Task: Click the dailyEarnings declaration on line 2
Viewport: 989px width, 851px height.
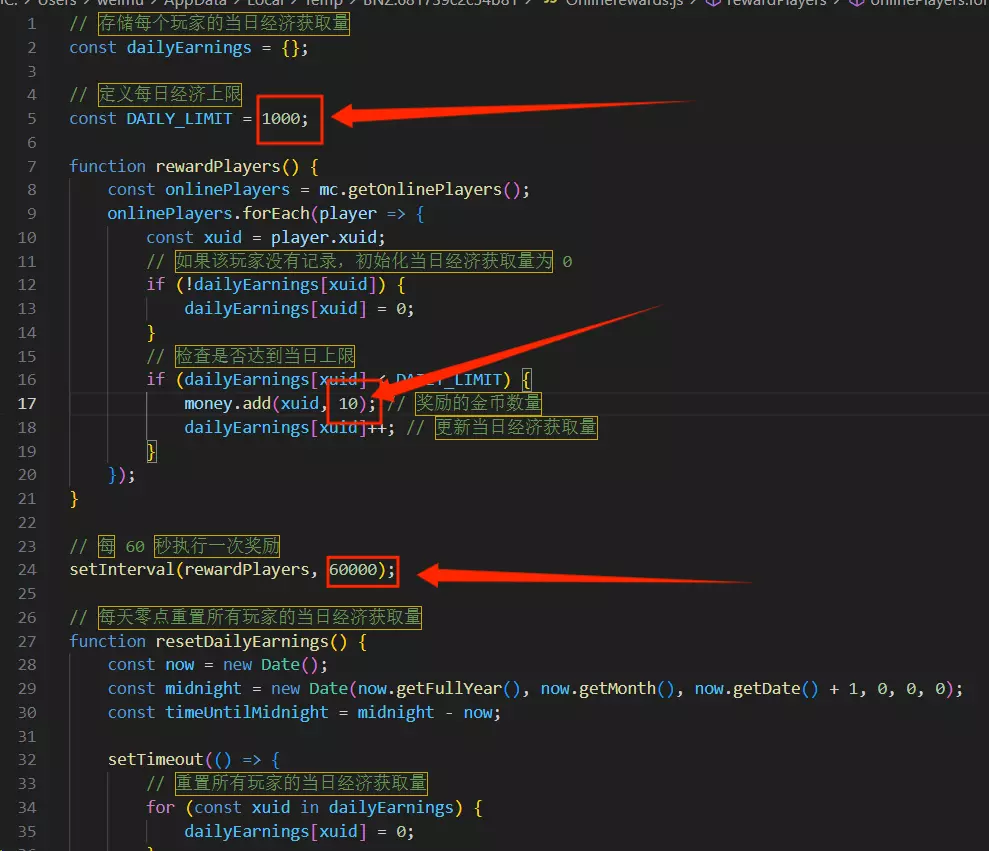Action: click(x=189, y=48)
